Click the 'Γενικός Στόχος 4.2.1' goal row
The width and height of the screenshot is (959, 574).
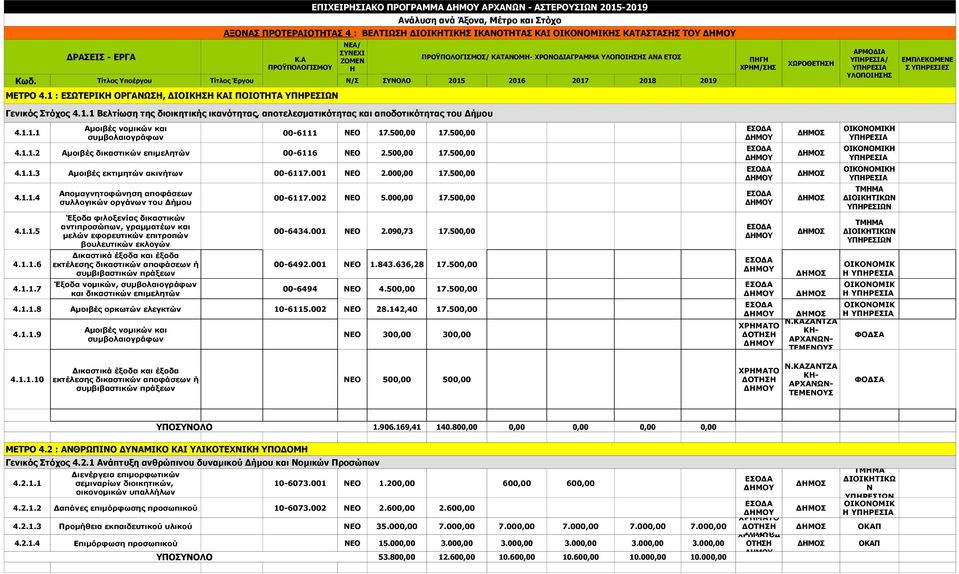pyautogui.click(x=480, y=463)
